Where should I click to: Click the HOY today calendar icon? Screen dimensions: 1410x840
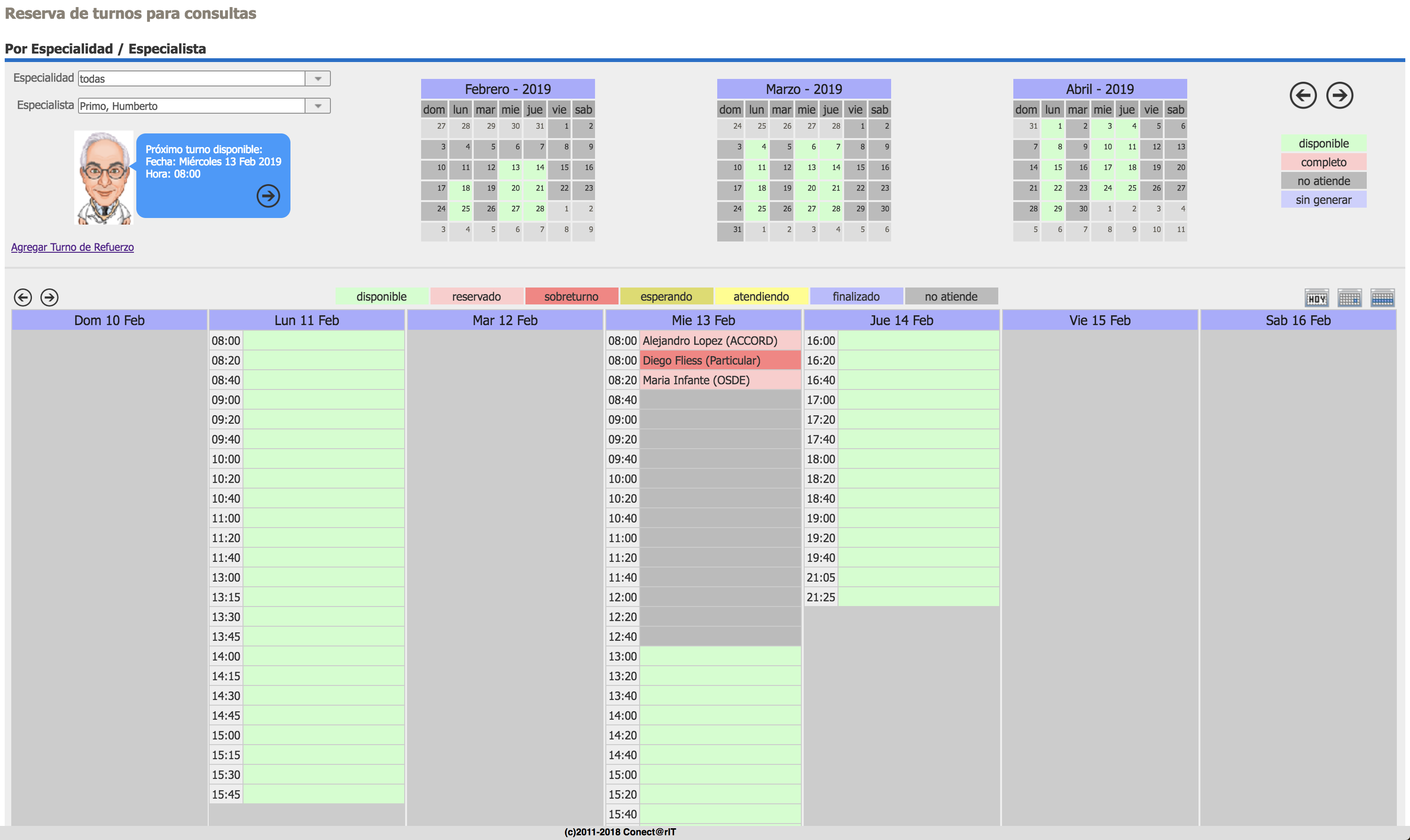click(1316, 298)
